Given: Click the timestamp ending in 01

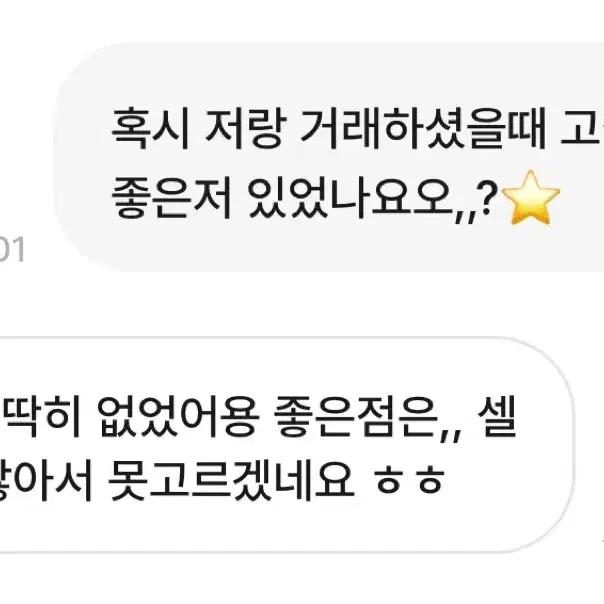Looking at the screenshot, I should point(11,250).
